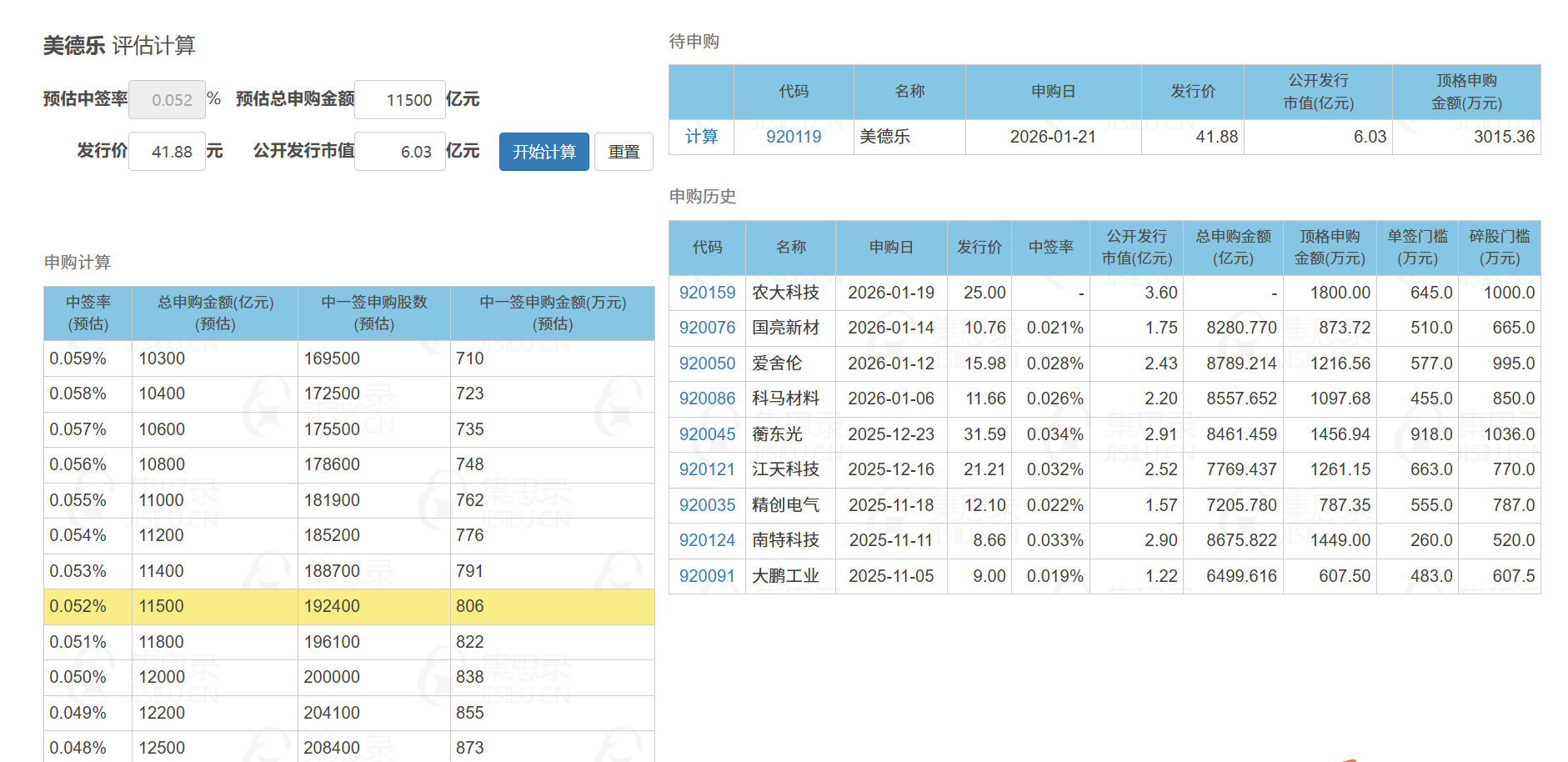Click the 开始计算 button
The image size is (1568, 762).
(544, 152)
